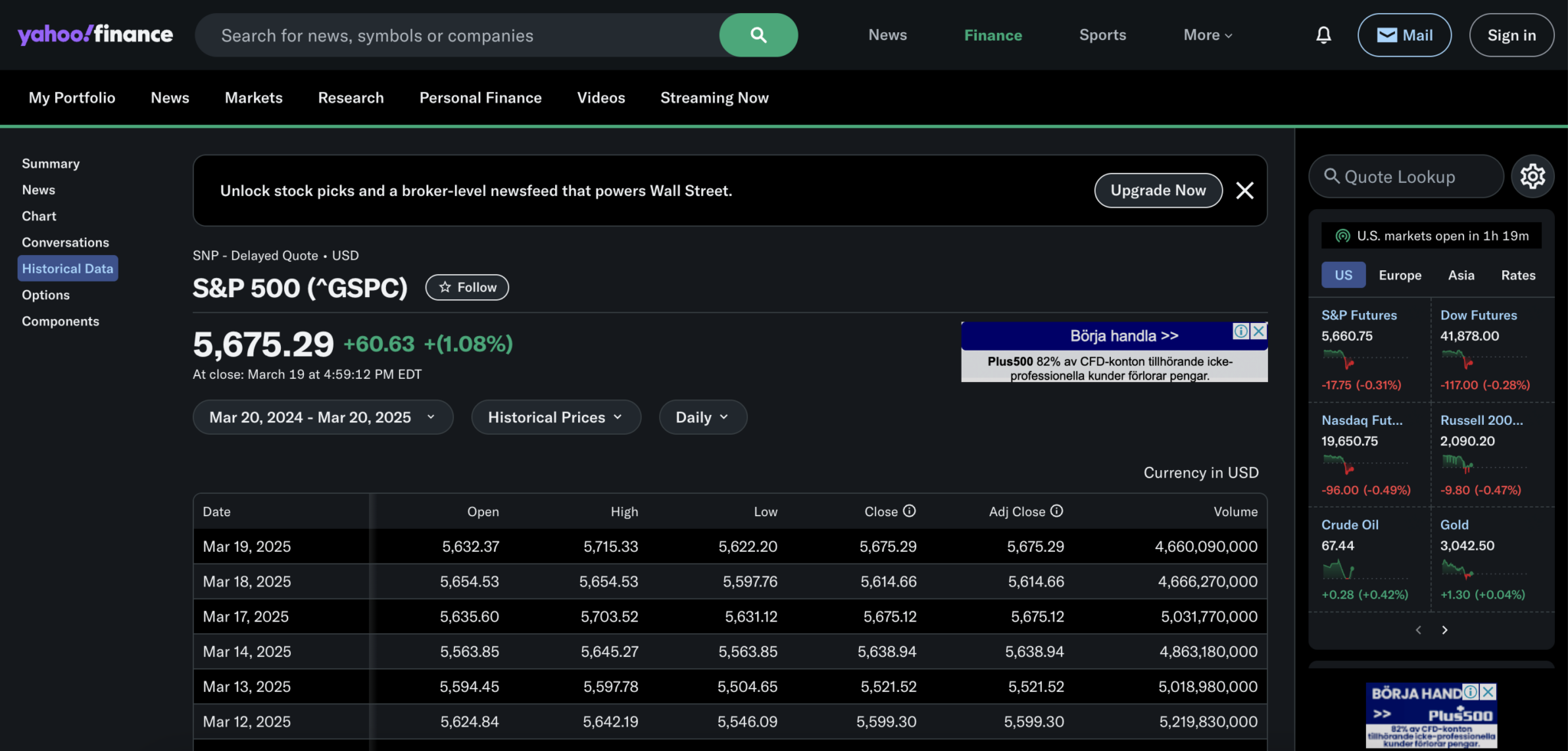Toggle Follow for S&P 500
Screen dimensions: 1568x751
pos(466,287)
